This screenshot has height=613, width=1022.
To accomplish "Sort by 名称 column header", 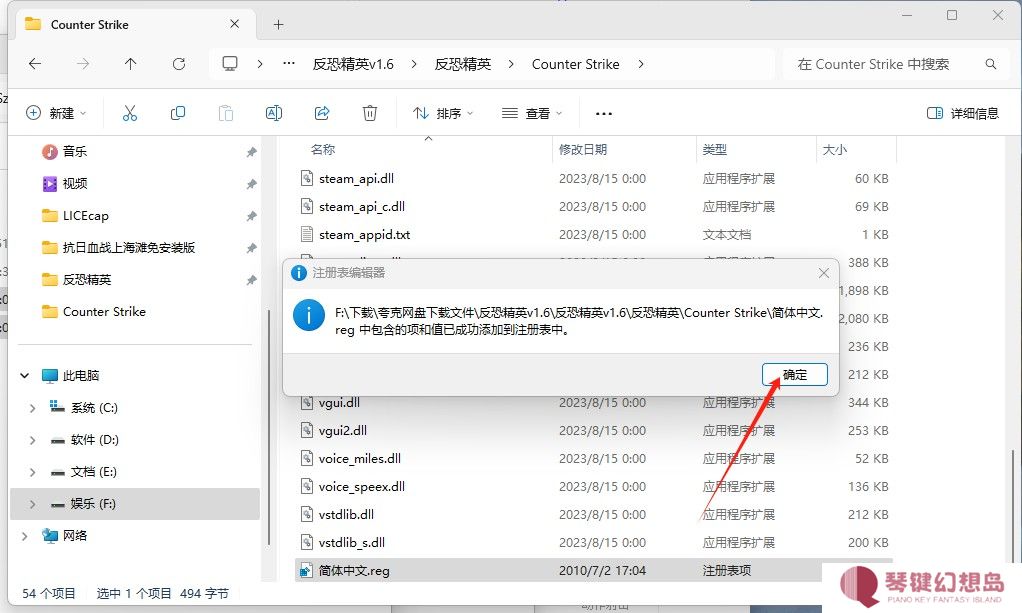I will point(323,149).
